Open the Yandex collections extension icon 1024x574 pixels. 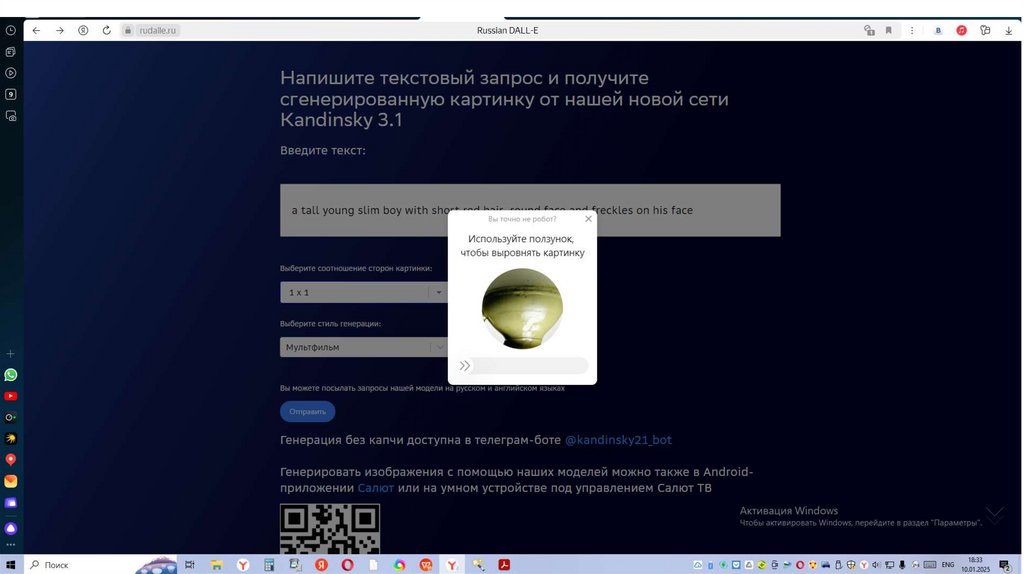pos(985,30)
